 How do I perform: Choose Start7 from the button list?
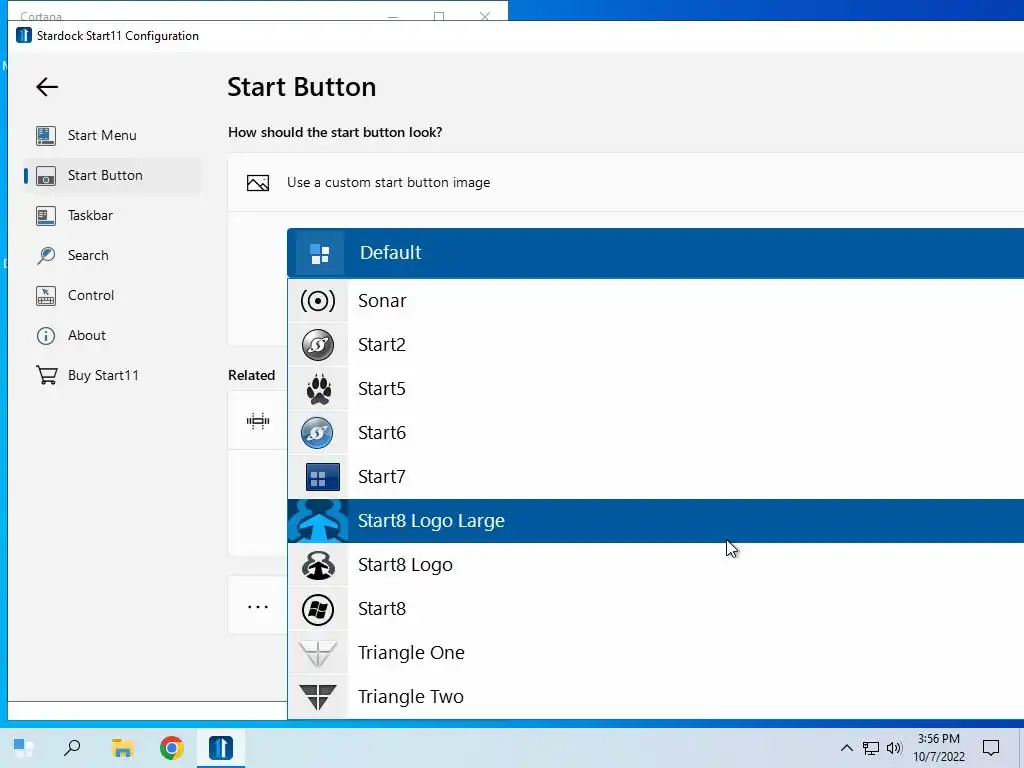pyautogui.click(x=656, y=477)
